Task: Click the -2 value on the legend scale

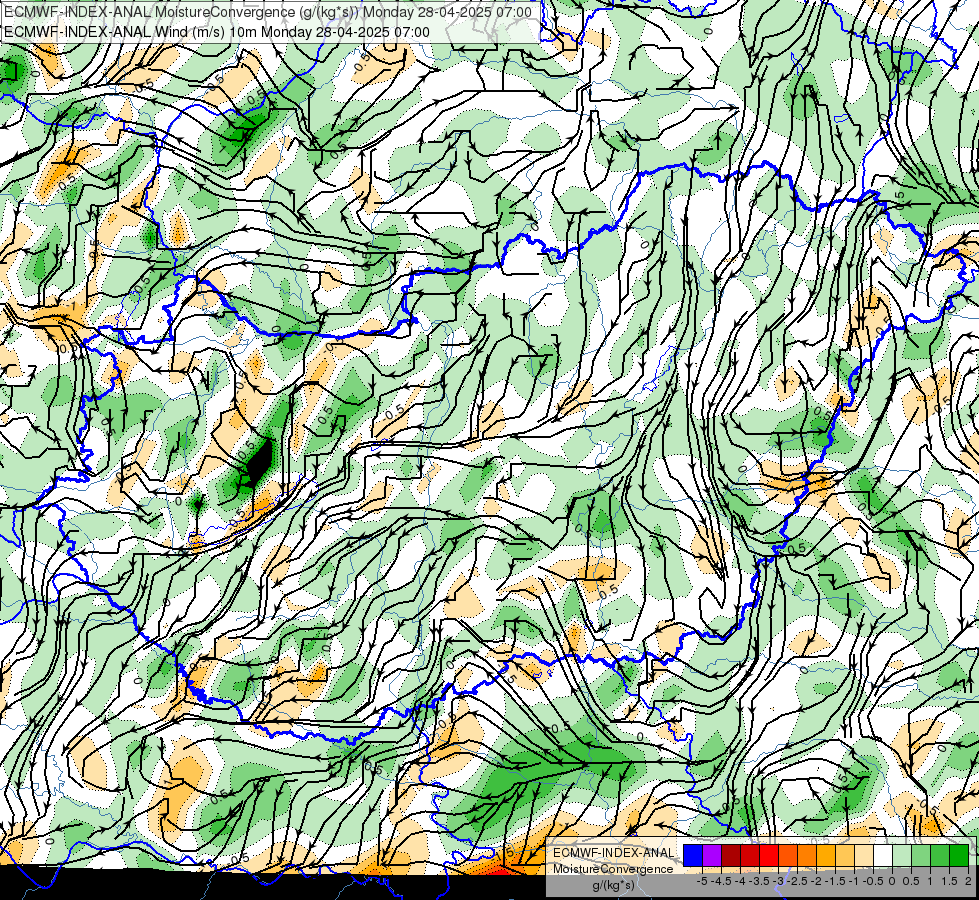Action: (x=816, y=881)
